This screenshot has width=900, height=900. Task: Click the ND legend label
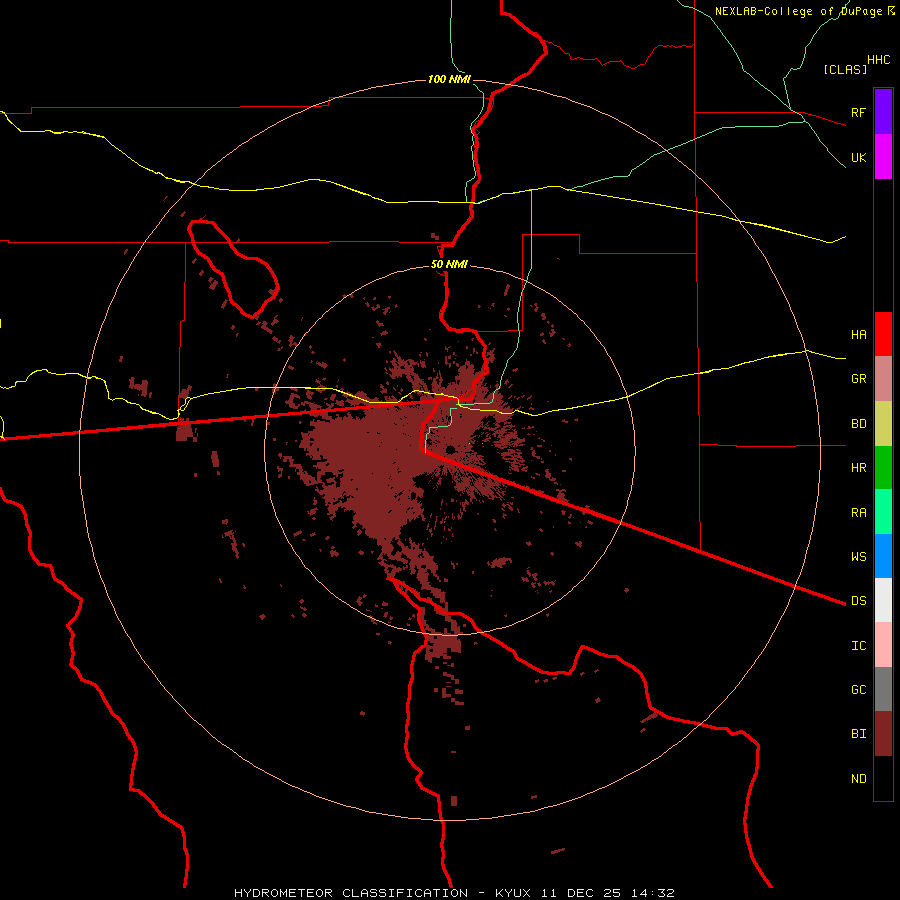(x=858, y=778)
